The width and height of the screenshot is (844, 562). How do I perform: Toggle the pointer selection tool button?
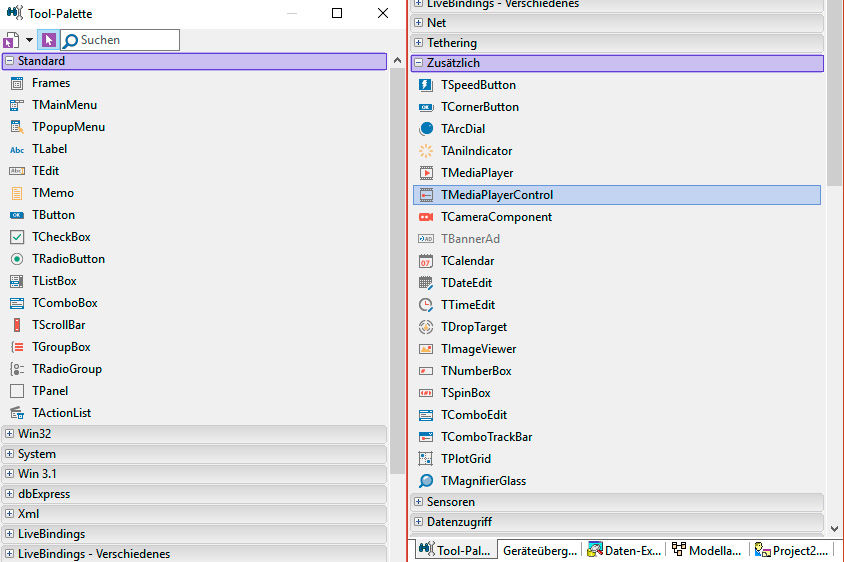[48, 40]
